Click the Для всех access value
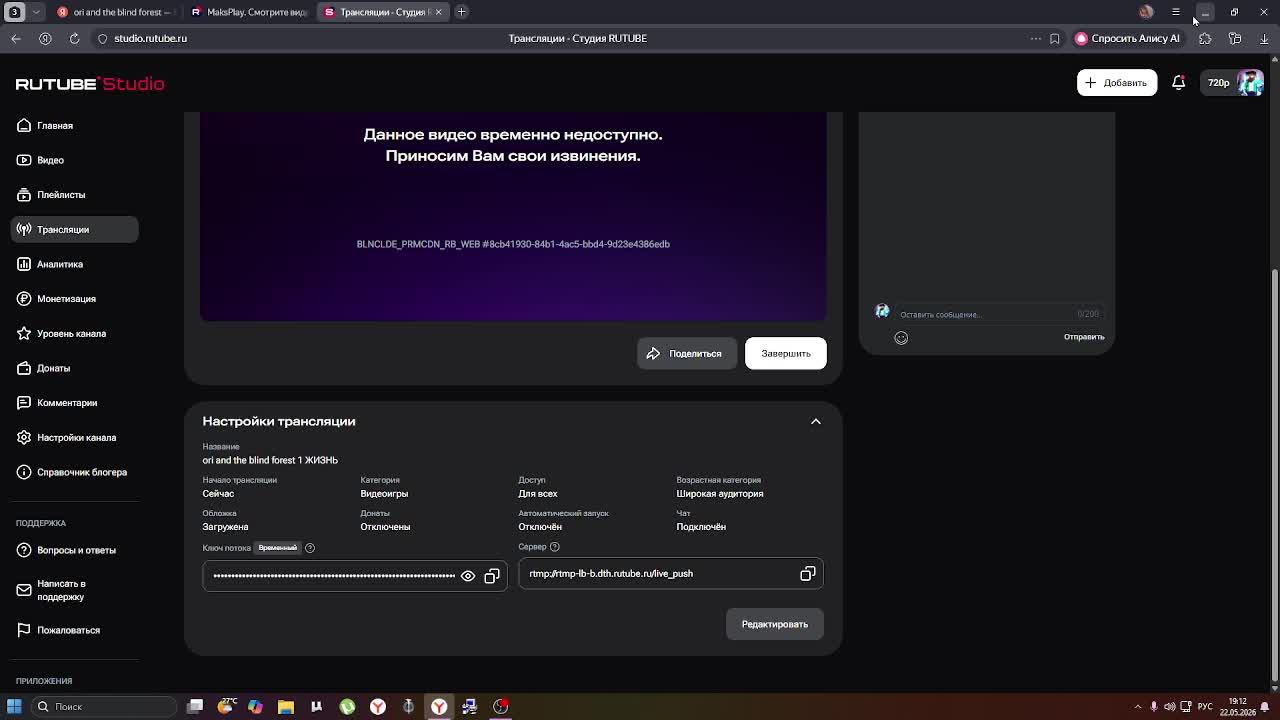The height and width of the screenshot is (720, 1280). click(x=538, y=494)
